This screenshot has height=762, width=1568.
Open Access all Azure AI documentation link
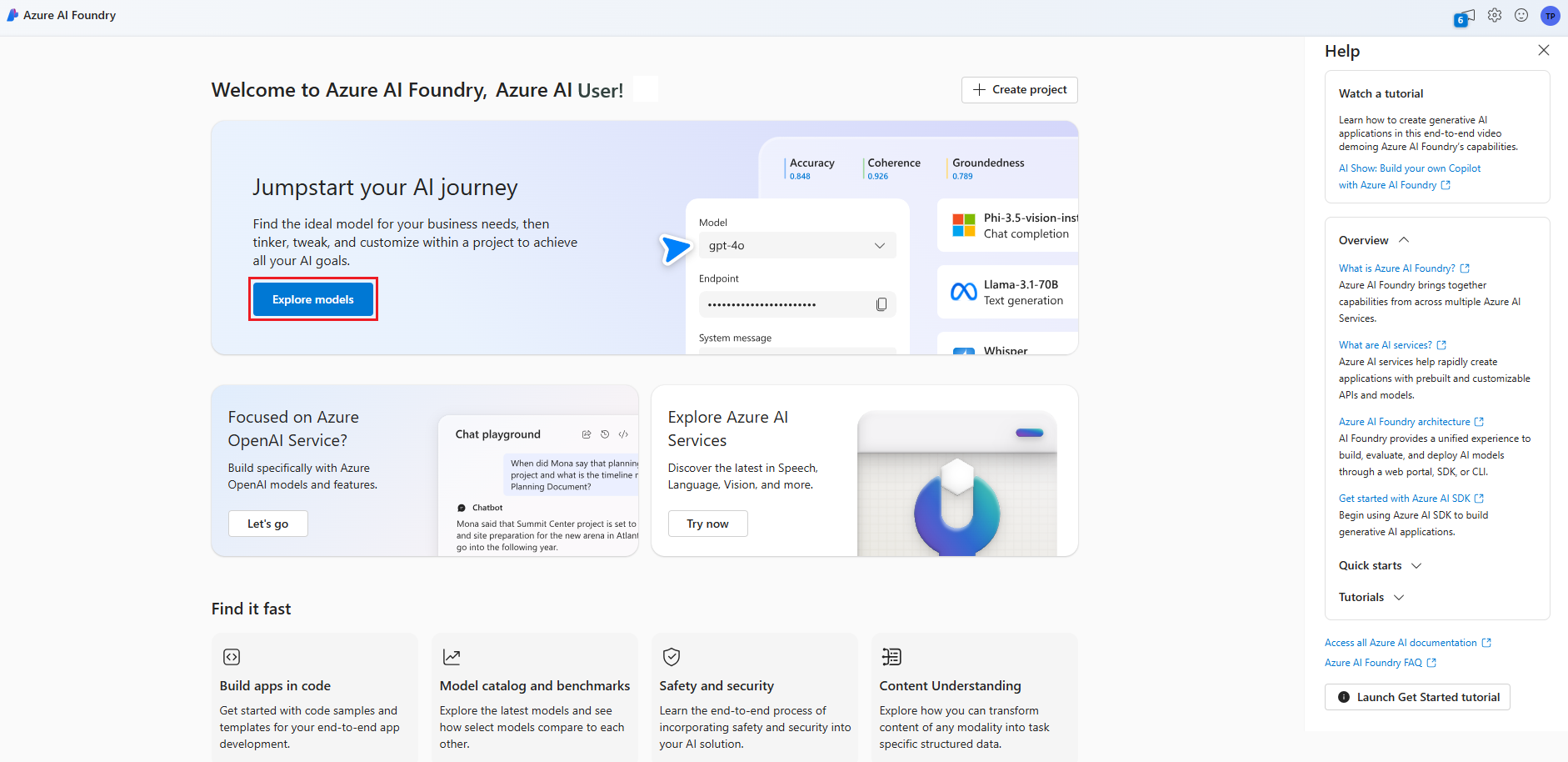1407,643
